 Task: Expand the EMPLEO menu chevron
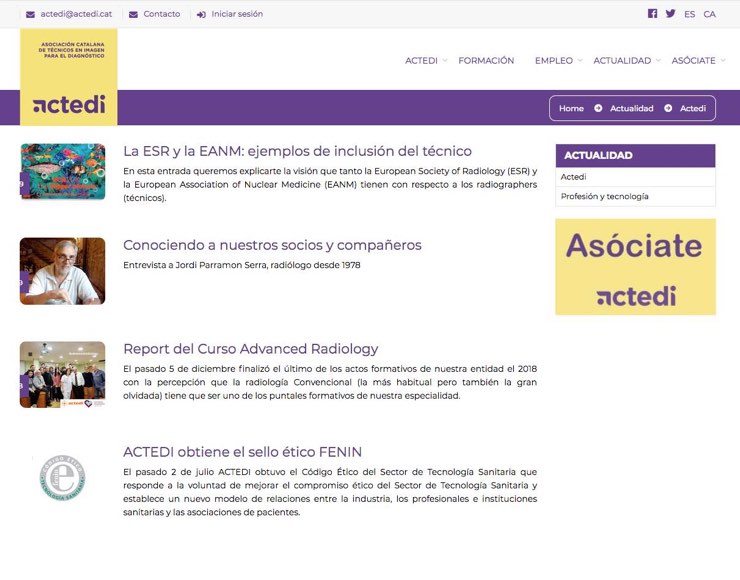[x=580, y=60]
